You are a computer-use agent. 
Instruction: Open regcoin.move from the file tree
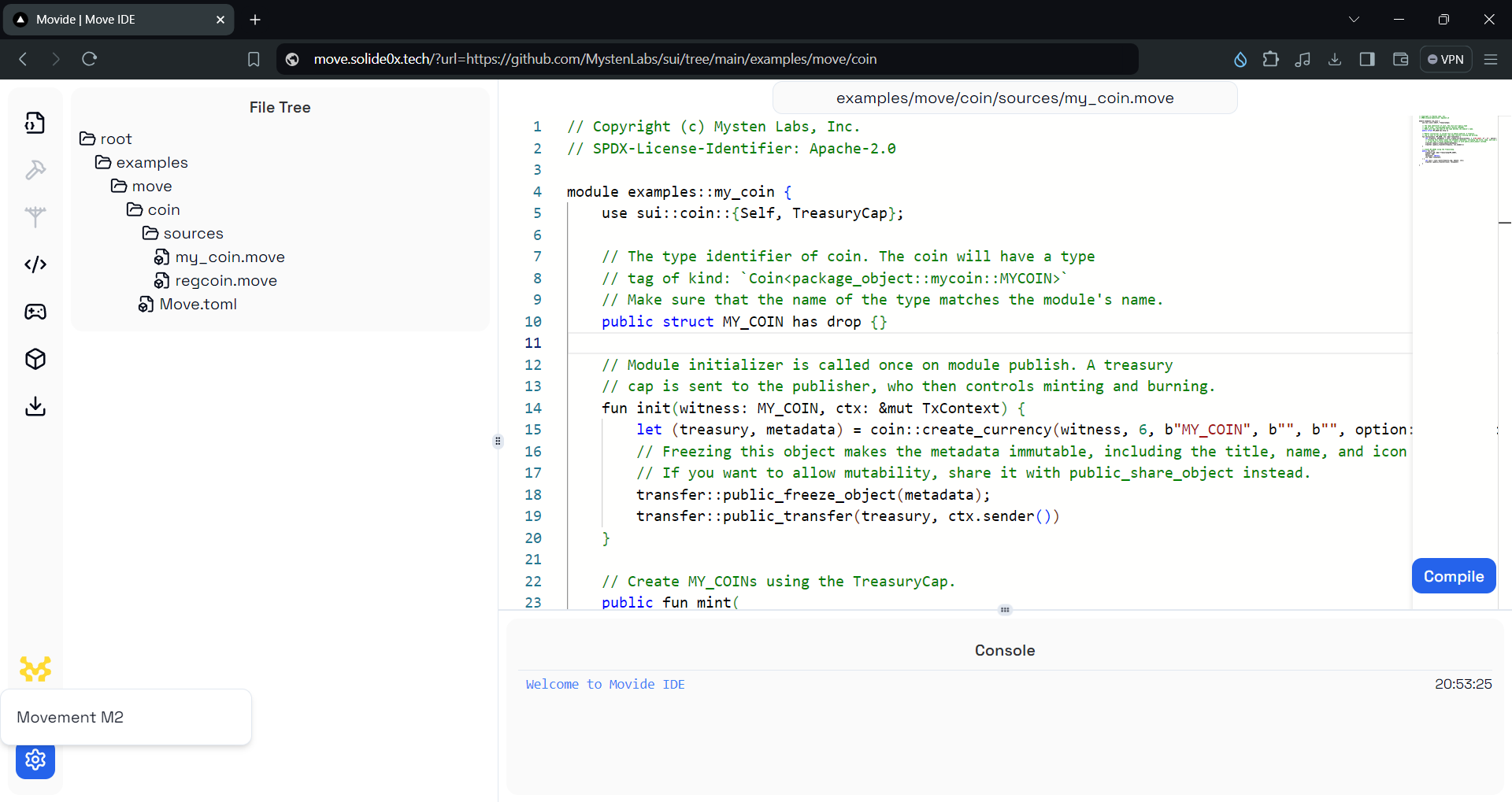click(226, 280)
